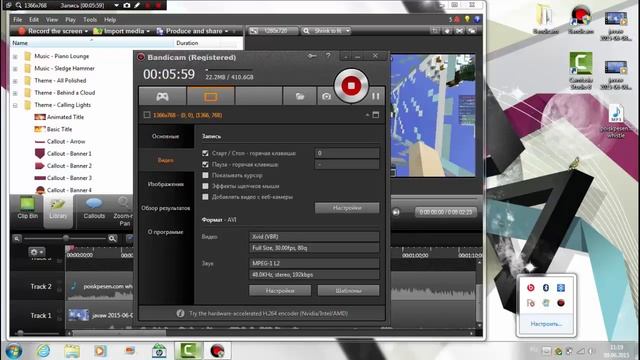Enable Показывать курсор checkbox
Screen dimensions: 640x360
click(205, 176)
